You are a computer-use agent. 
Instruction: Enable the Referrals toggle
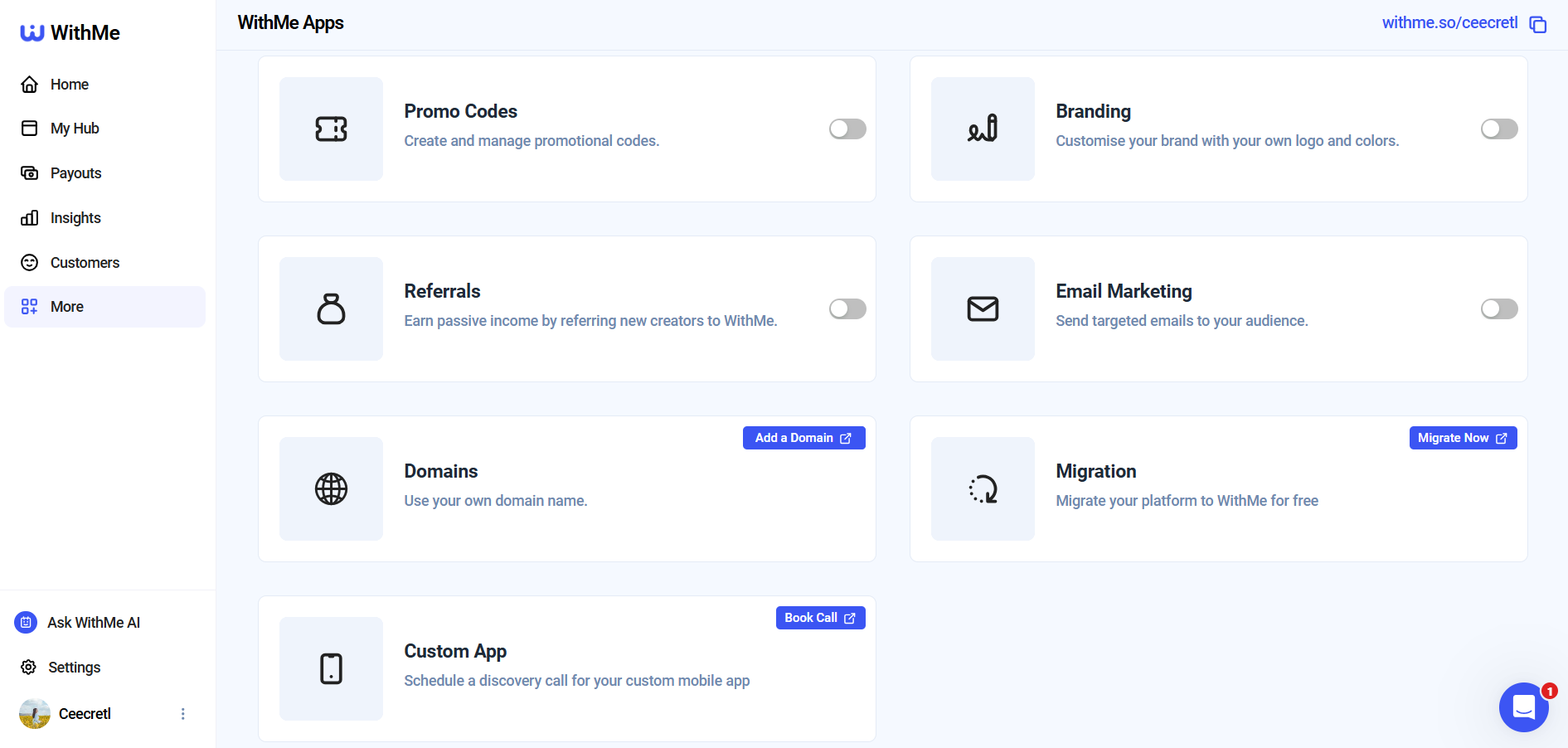[x=847, y=308]
